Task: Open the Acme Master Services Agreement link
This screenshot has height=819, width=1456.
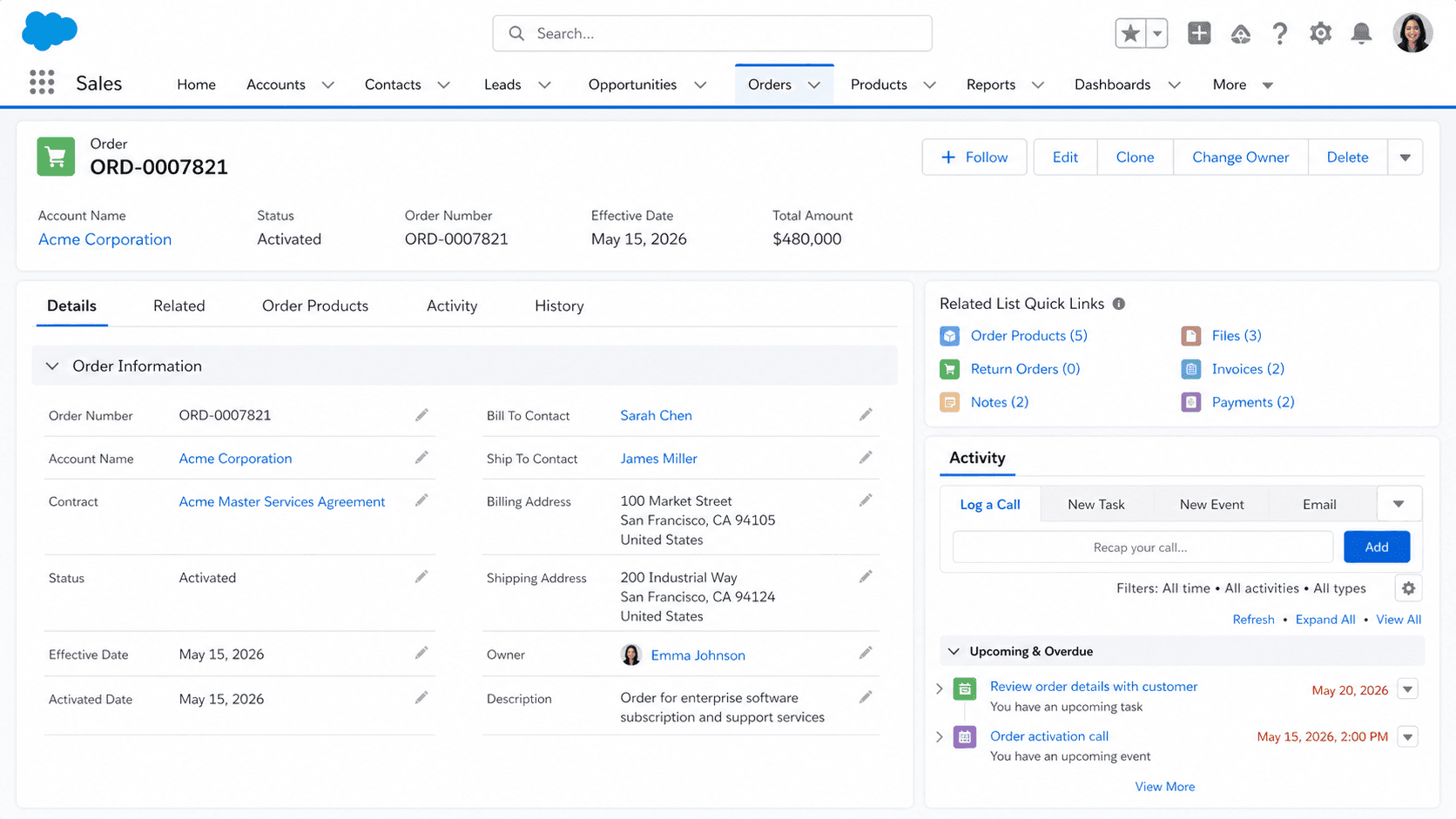Action: coord(282,501)
